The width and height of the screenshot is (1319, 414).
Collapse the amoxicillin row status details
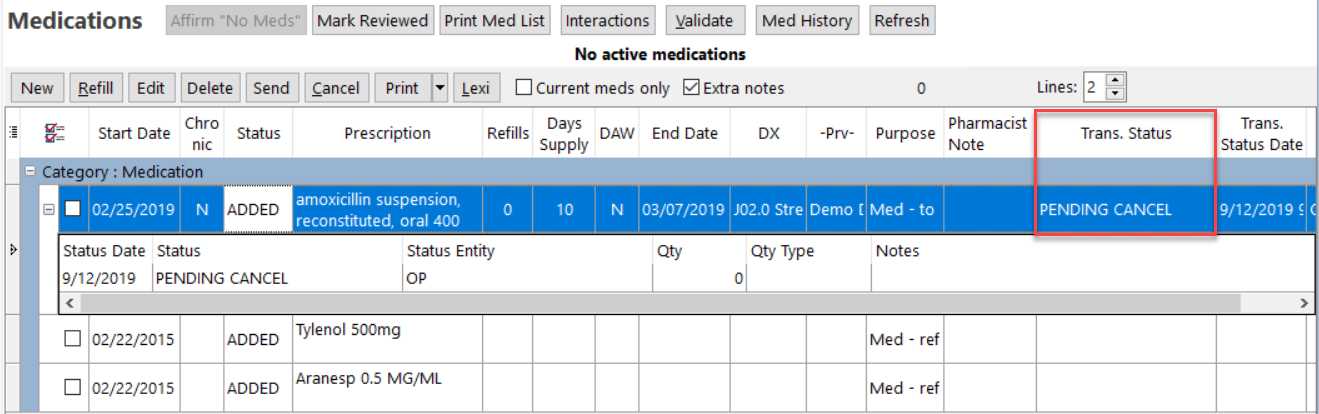(48, 209)
